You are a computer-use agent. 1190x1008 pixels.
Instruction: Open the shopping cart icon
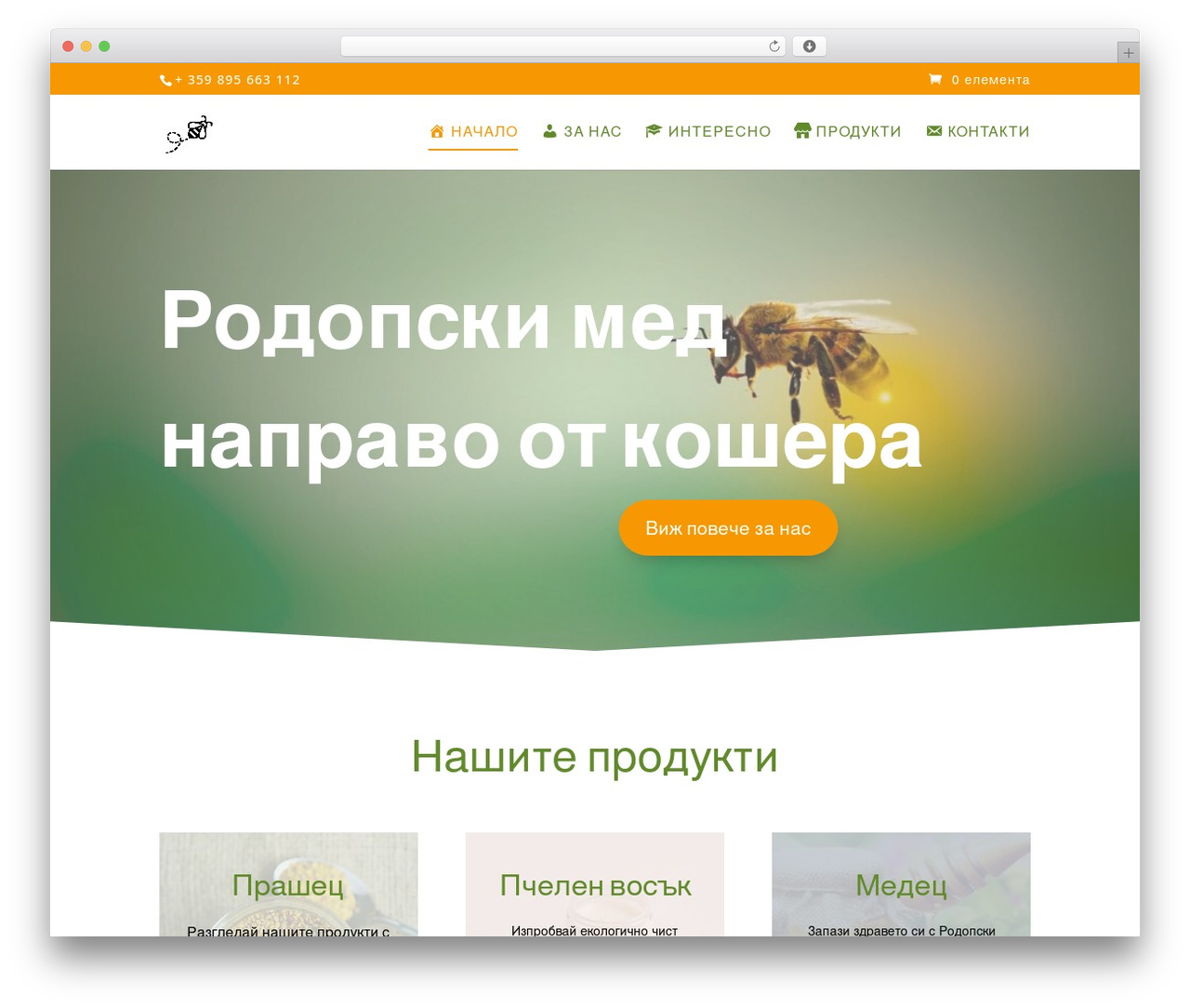pyautogui.click(x=935, y=79)
